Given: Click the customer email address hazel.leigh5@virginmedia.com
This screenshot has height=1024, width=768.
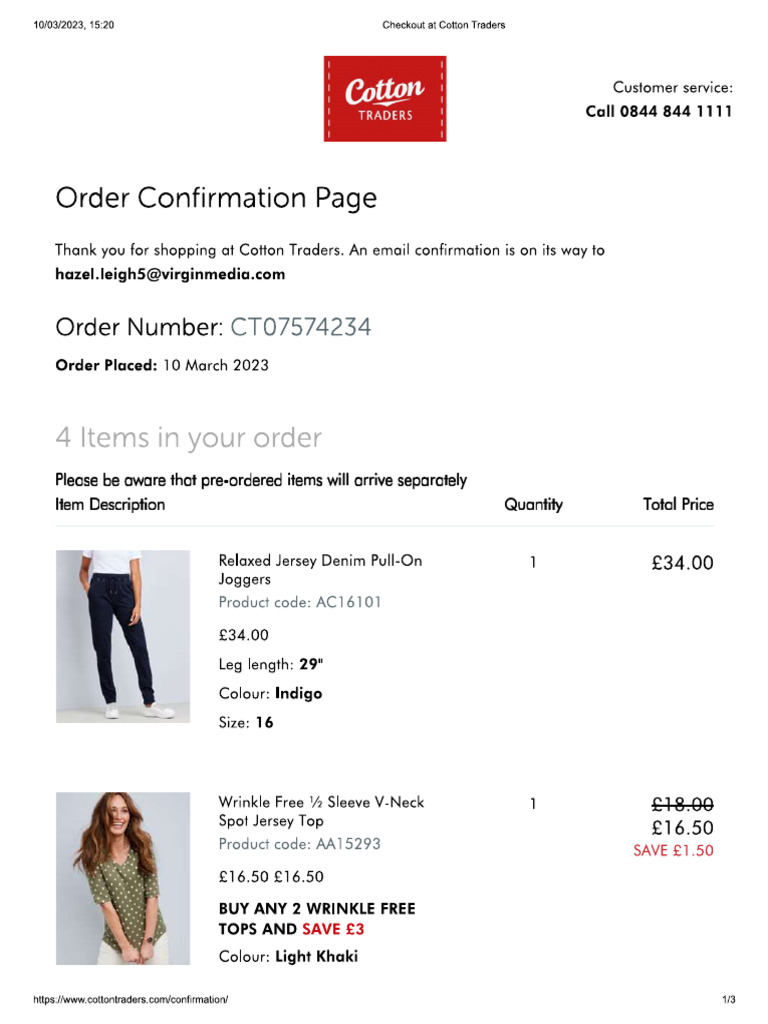Looking at the screenshot, I should point(170,274).
